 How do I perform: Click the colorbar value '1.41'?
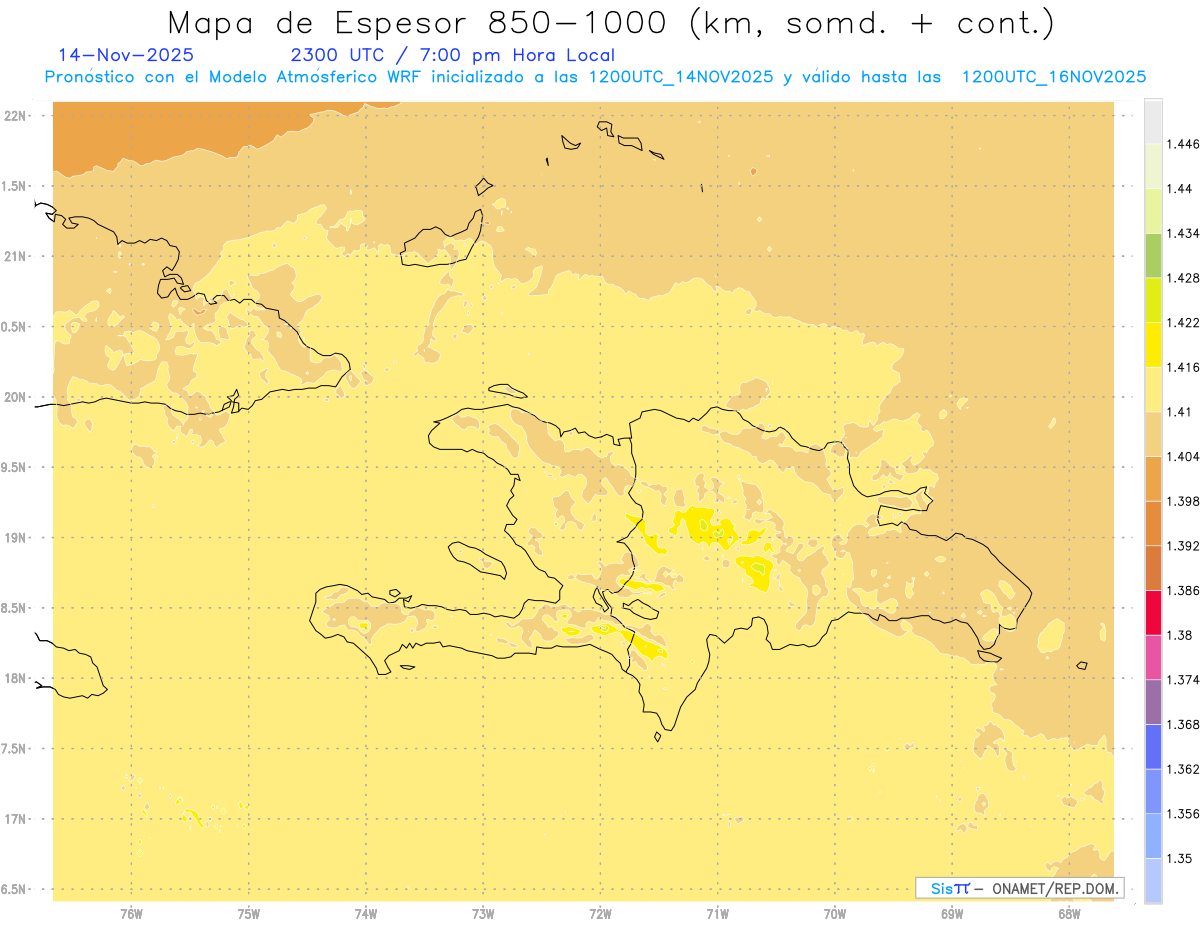click(x=1178, y=412)
